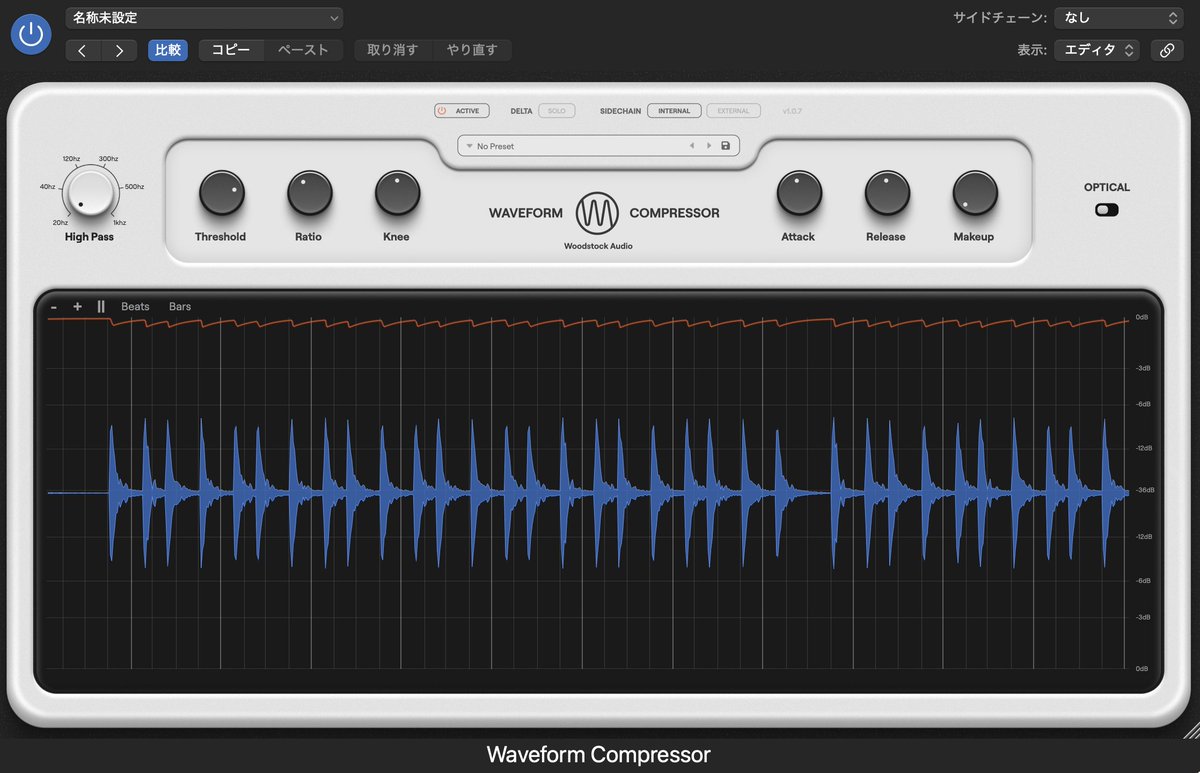The height and width of the screenshot is (773, 1200).
Task: Click the Attack knob
Action: (798, 193)
